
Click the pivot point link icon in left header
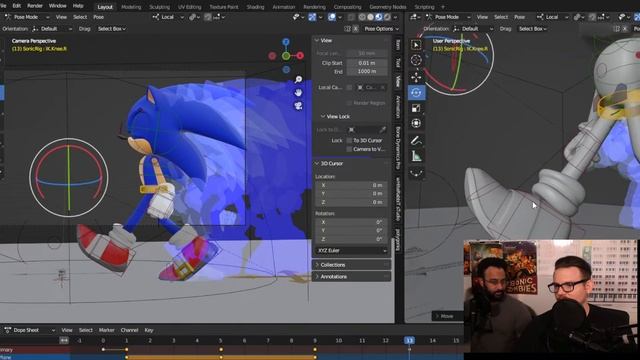tap(192, 17)
